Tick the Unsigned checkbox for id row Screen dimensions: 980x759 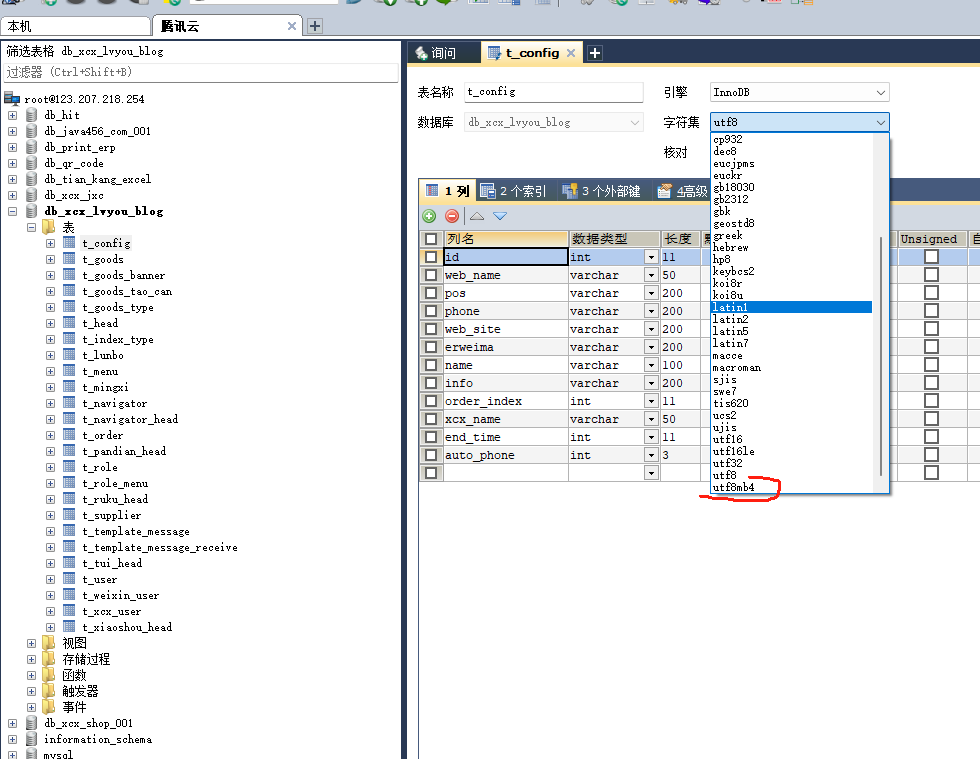[x=931, y=257]
